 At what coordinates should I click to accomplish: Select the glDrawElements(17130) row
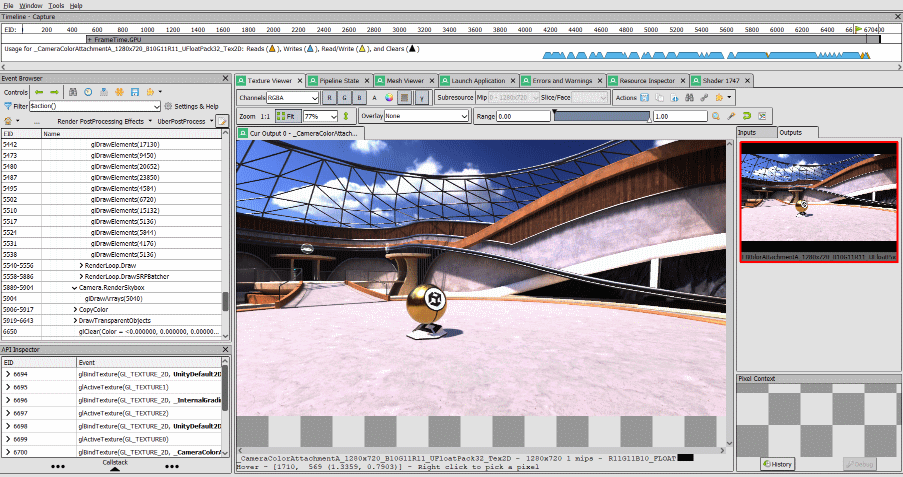[113, 145]
